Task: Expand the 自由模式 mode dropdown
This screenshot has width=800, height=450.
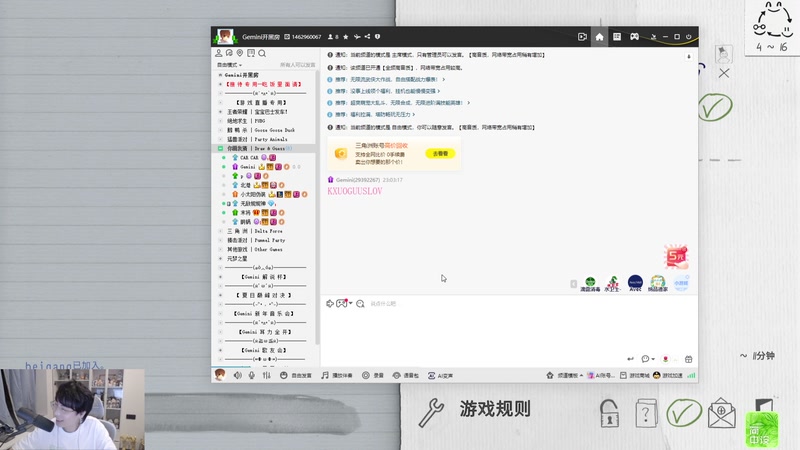Action: pos(229,65)
